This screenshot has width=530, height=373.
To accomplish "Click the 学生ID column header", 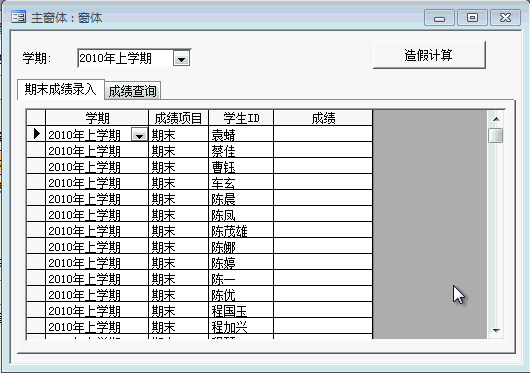I will 241,118.
